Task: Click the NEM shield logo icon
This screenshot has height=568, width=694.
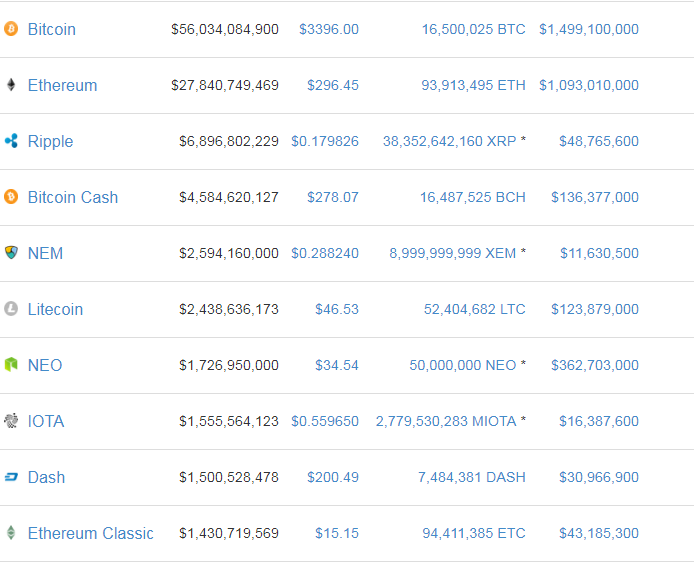Action: 11,253
